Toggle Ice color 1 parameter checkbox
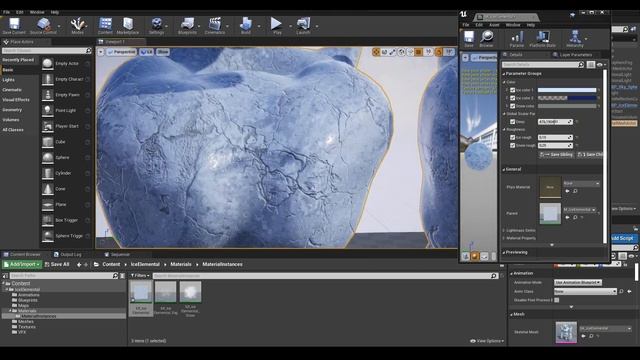 coord(512,90)
